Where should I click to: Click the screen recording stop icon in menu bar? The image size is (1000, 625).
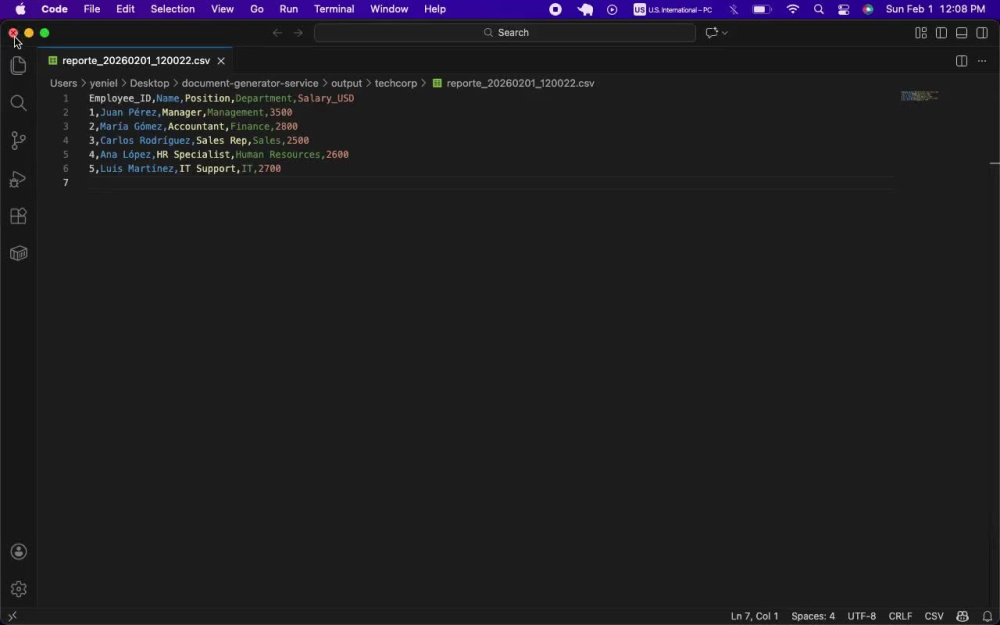(555, 9)
